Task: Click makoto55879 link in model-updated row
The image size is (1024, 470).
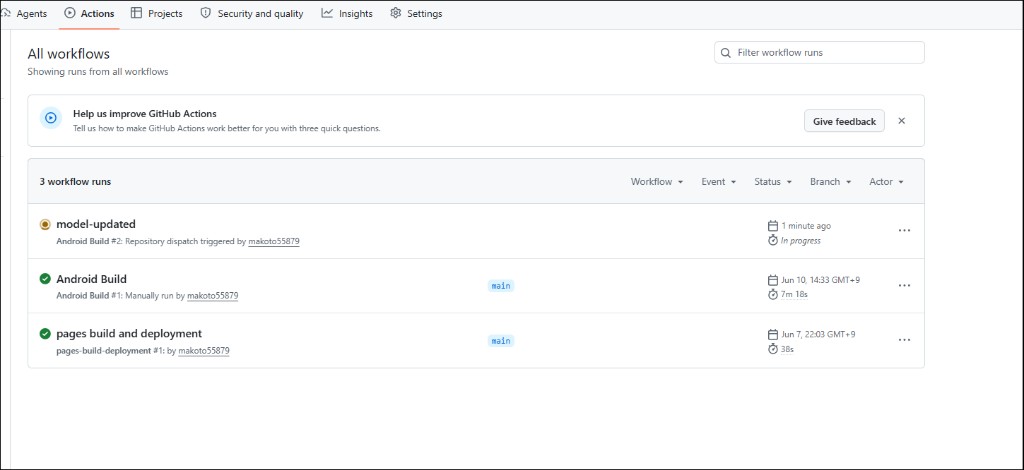Action: [274, 241]
